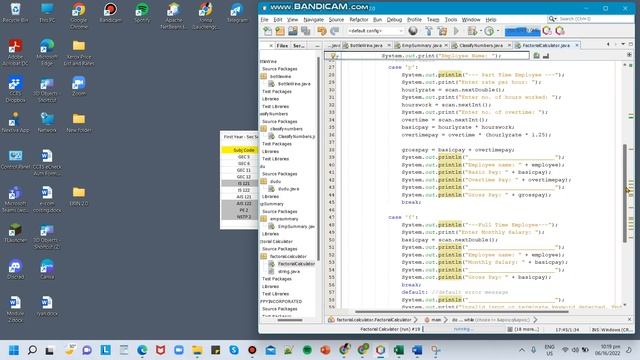The image size is (640, 360).
Task: Open the Bandicam desktop shortcut
Action: point(110,12)
